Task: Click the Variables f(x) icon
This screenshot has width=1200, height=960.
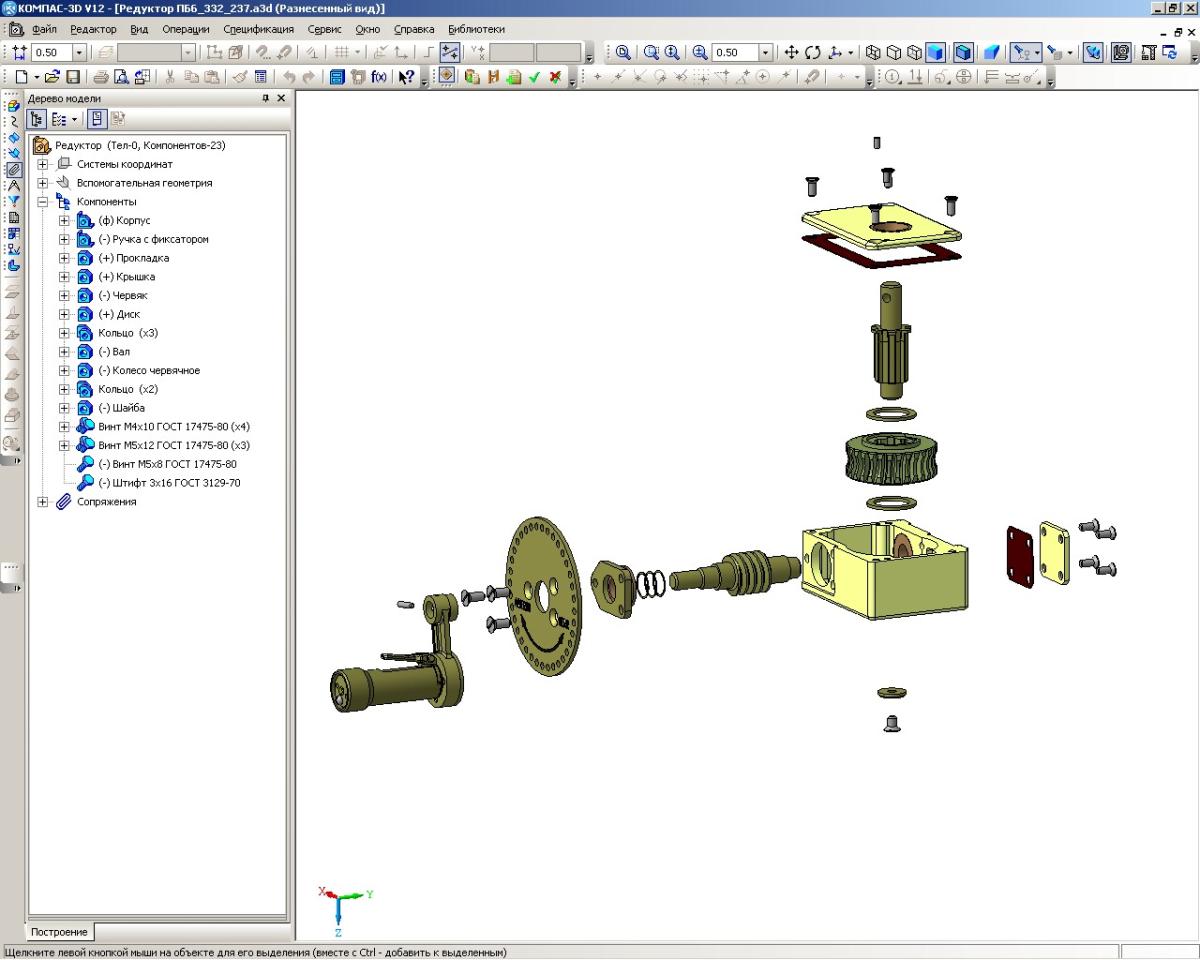Action: point(379,76)
